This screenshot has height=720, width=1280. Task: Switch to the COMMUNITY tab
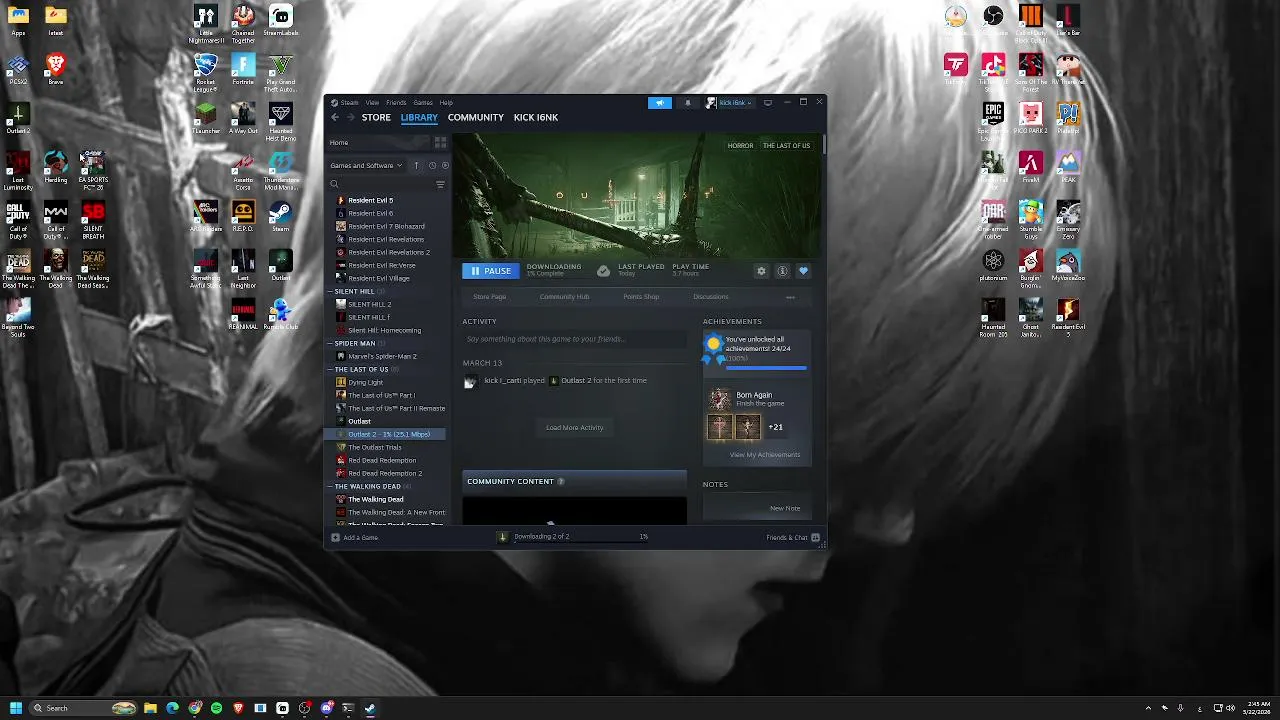coord(476,117)
